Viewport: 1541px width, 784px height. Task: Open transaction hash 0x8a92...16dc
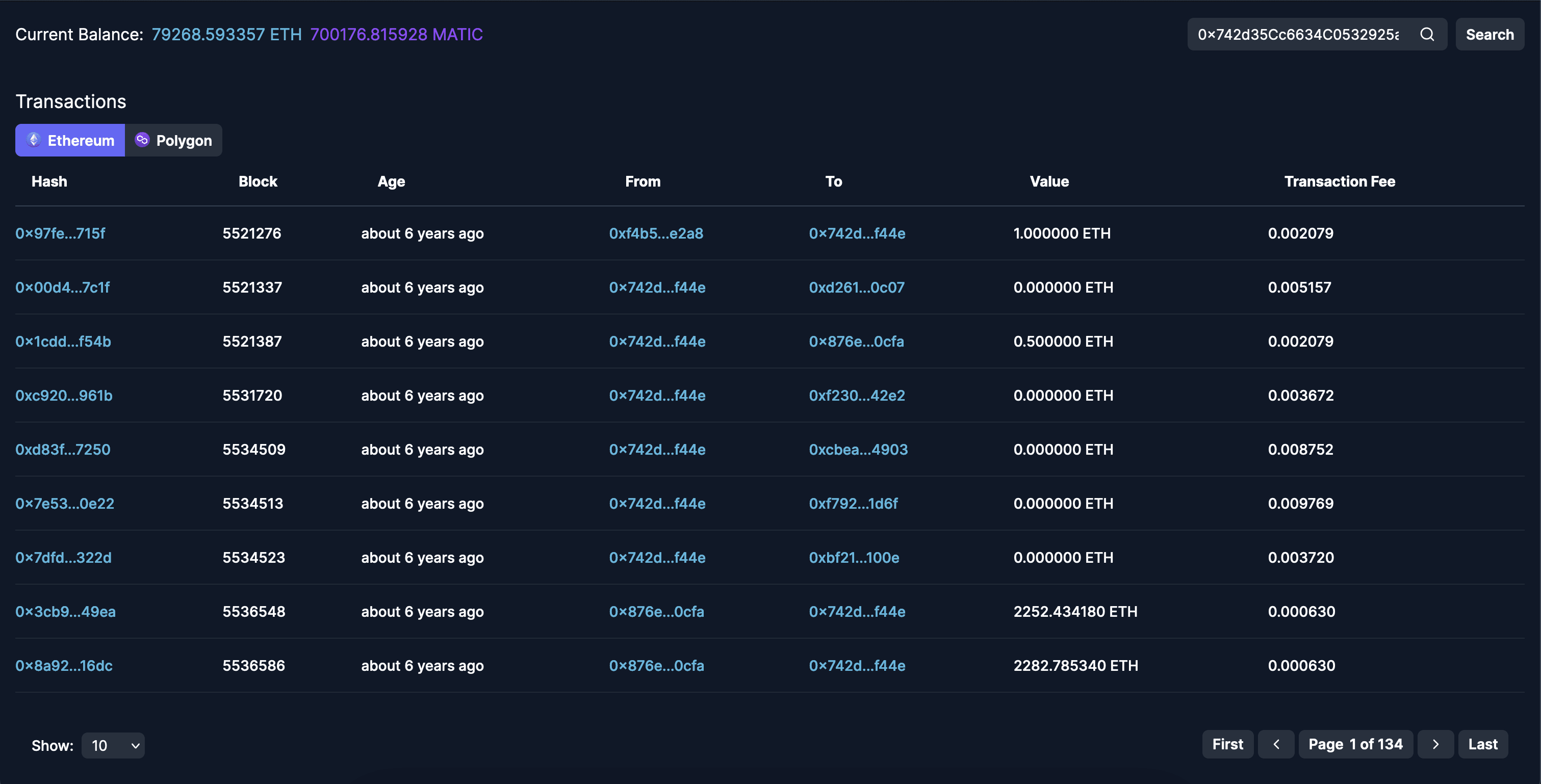click(64, 666)
